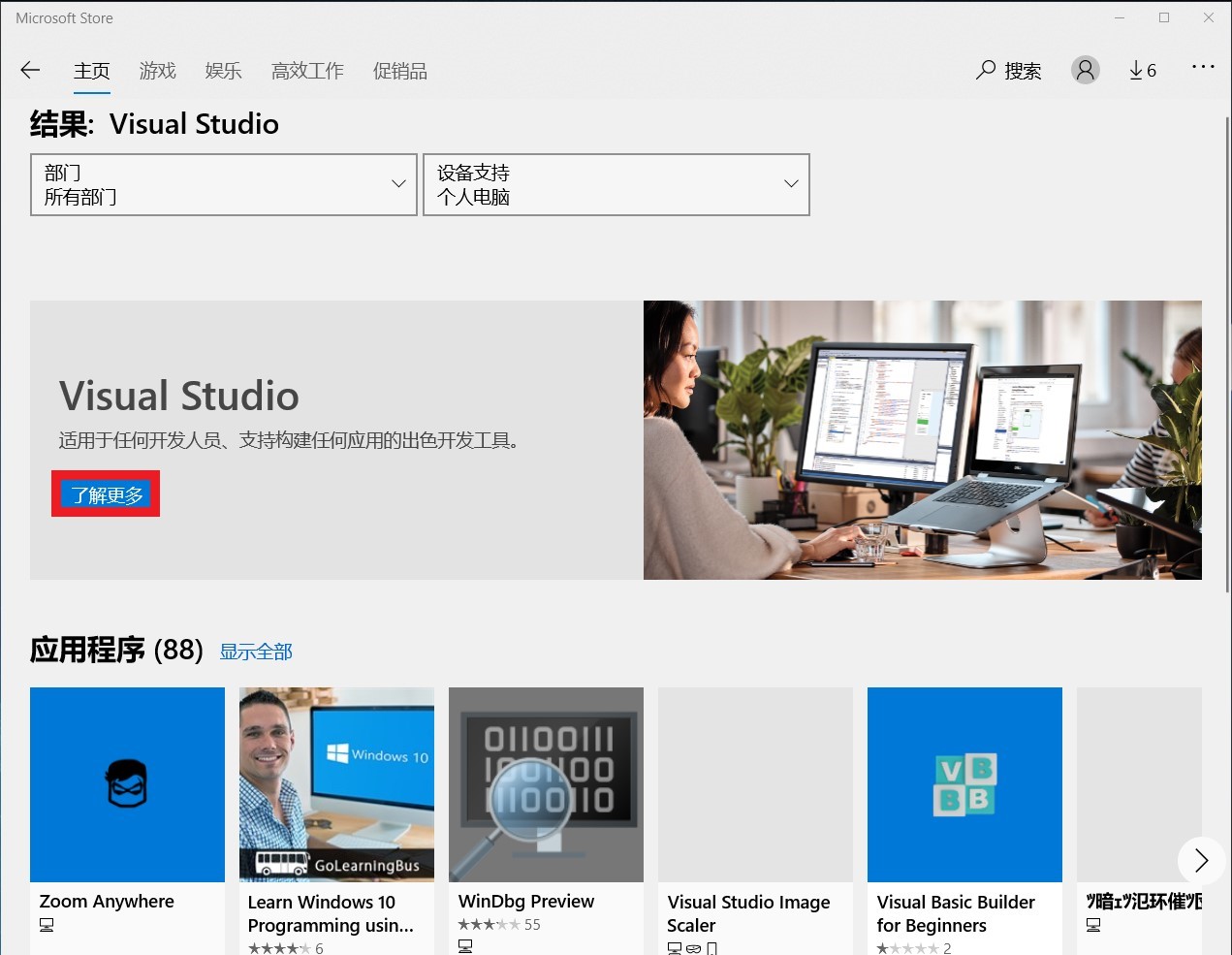Click the account profile icon
Viewport: 1232px width, 955px height.
[x=1085, y=70]
